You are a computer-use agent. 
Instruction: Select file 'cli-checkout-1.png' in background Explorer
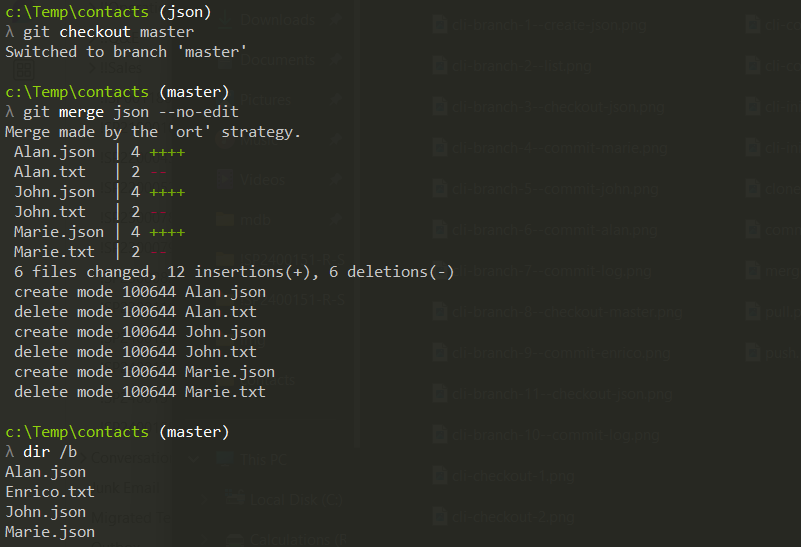513,476
